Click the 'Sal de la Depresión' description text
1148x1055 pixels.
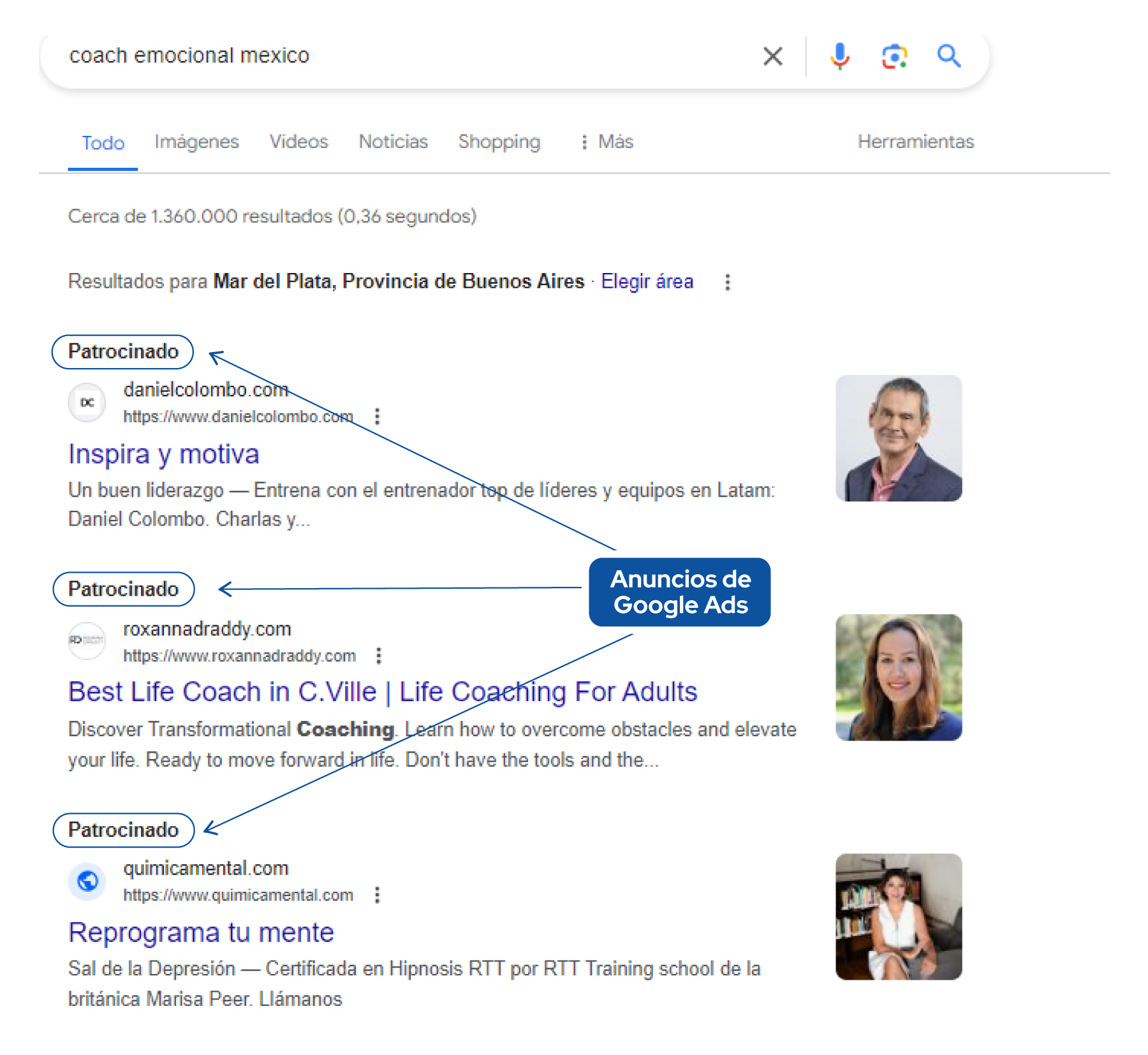(x=415, y=984)
